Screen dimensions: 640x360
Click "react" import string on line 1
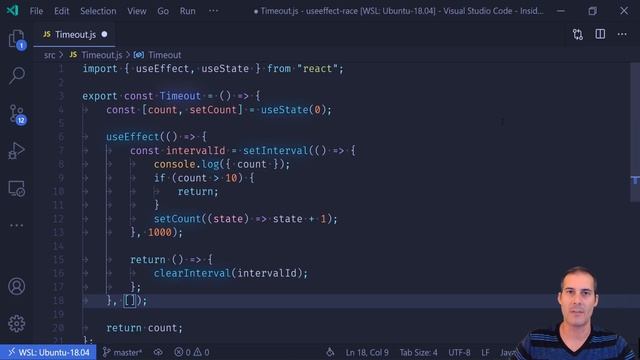pyautogui.click(x=318, y=69)
